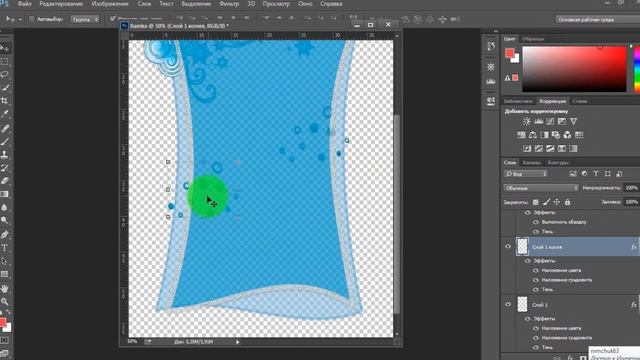640x360 pixels.
Task: Open the Move tool preset picker arrow
Action: (20, 20)
